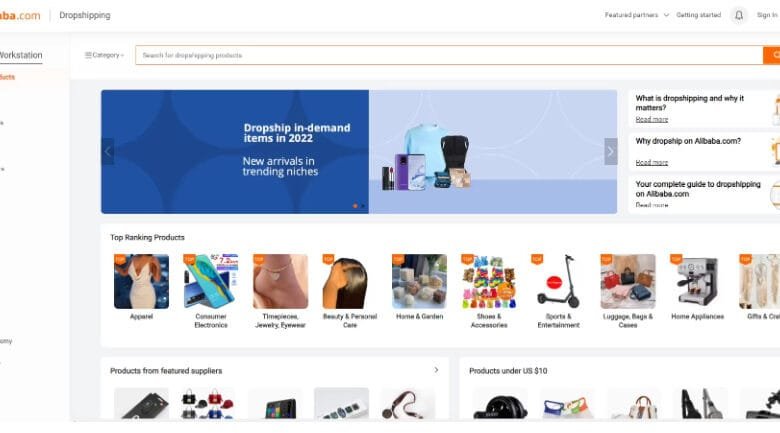Select the Sports & Entertainment scooter image

click(558, 281)
